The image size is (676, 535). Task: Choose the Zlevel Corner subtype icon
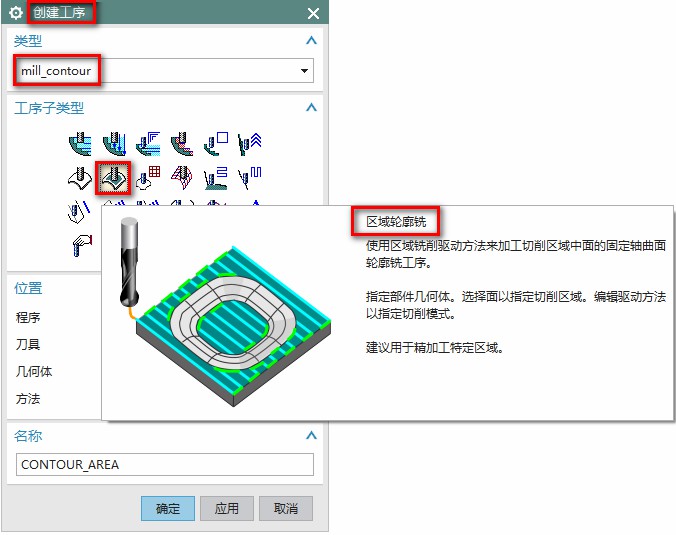pyautogui.click(x=250, y=144)
